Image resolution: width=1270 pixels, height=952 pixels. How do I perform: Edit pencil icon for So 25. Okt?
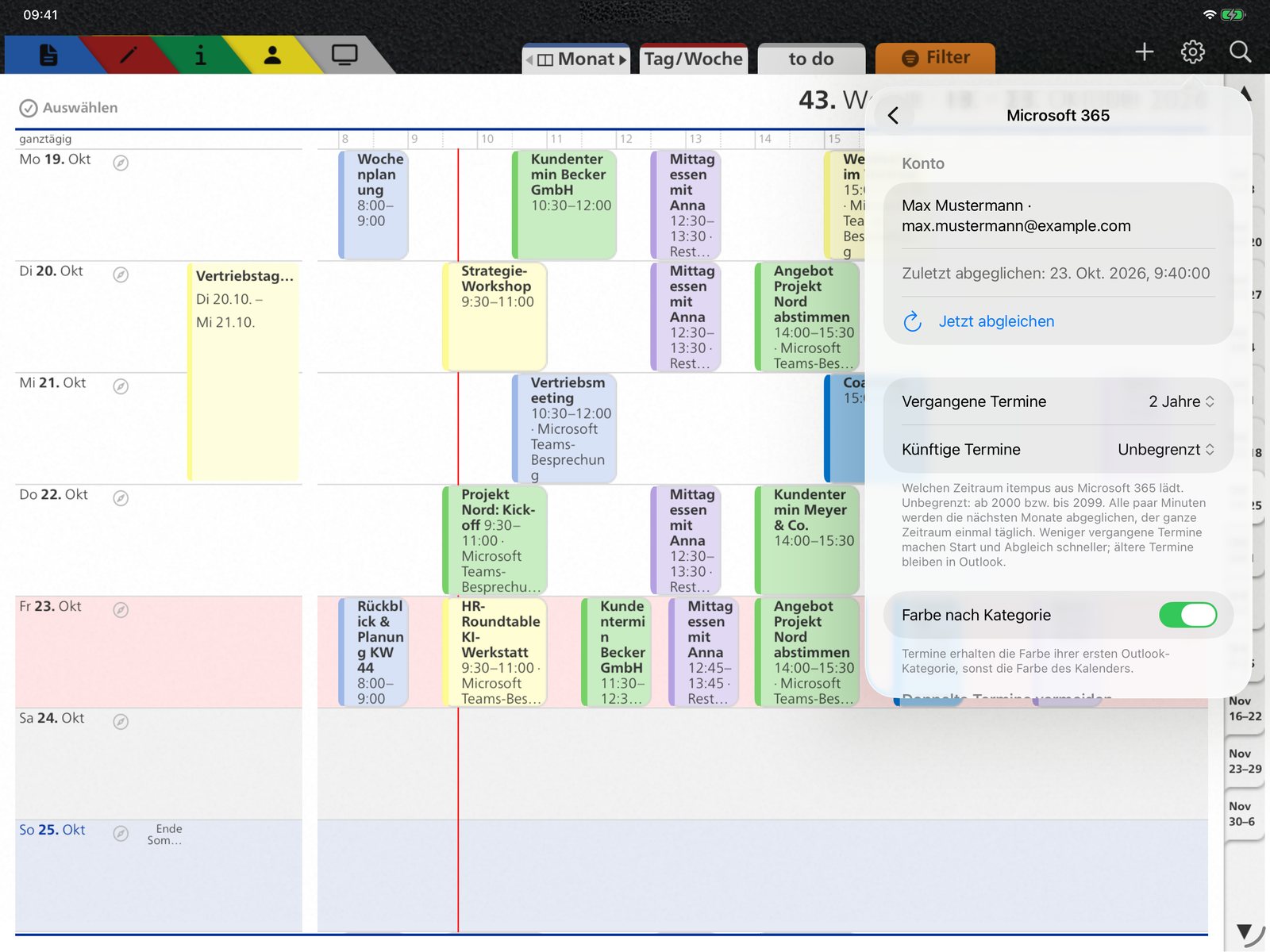(121, 834)
